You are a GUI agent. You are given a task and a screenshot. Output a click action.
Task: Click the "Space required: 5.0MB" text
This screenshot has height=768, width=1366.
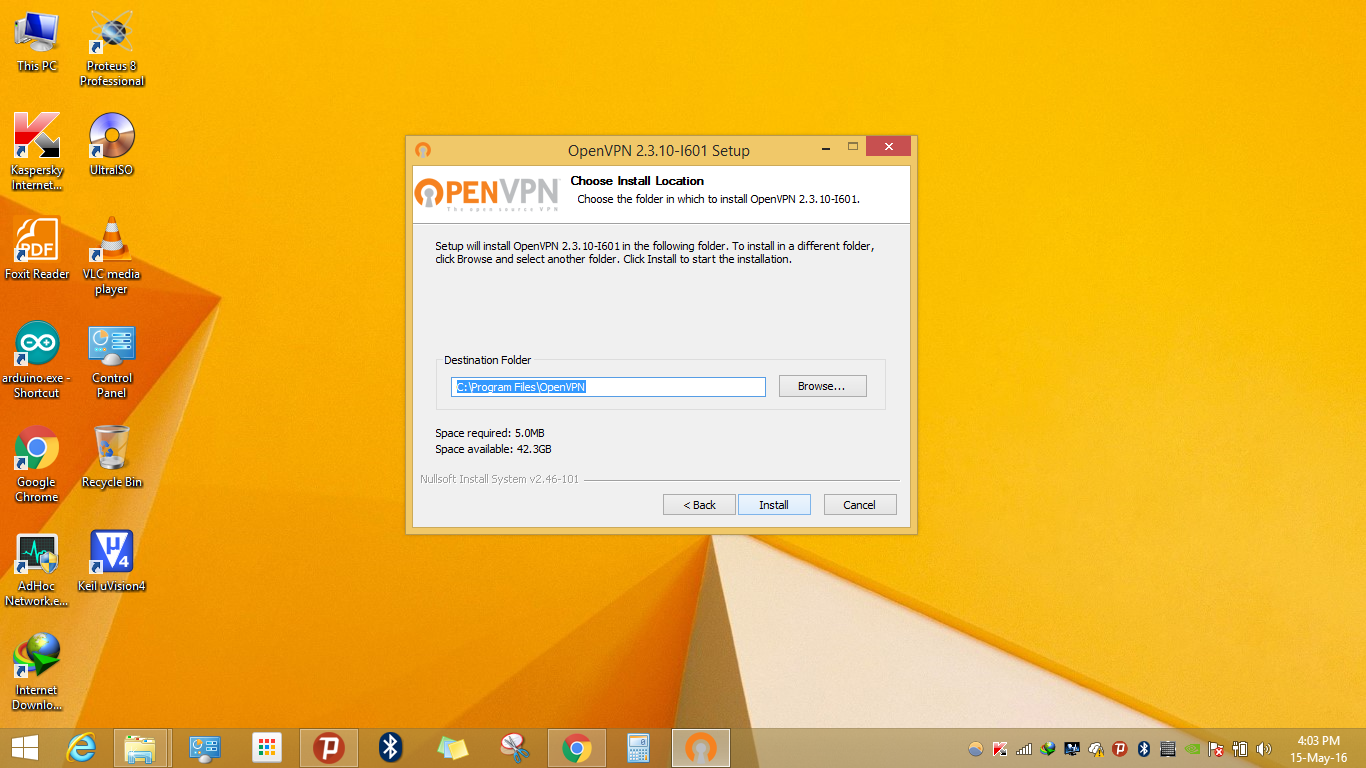click(490, 433)
